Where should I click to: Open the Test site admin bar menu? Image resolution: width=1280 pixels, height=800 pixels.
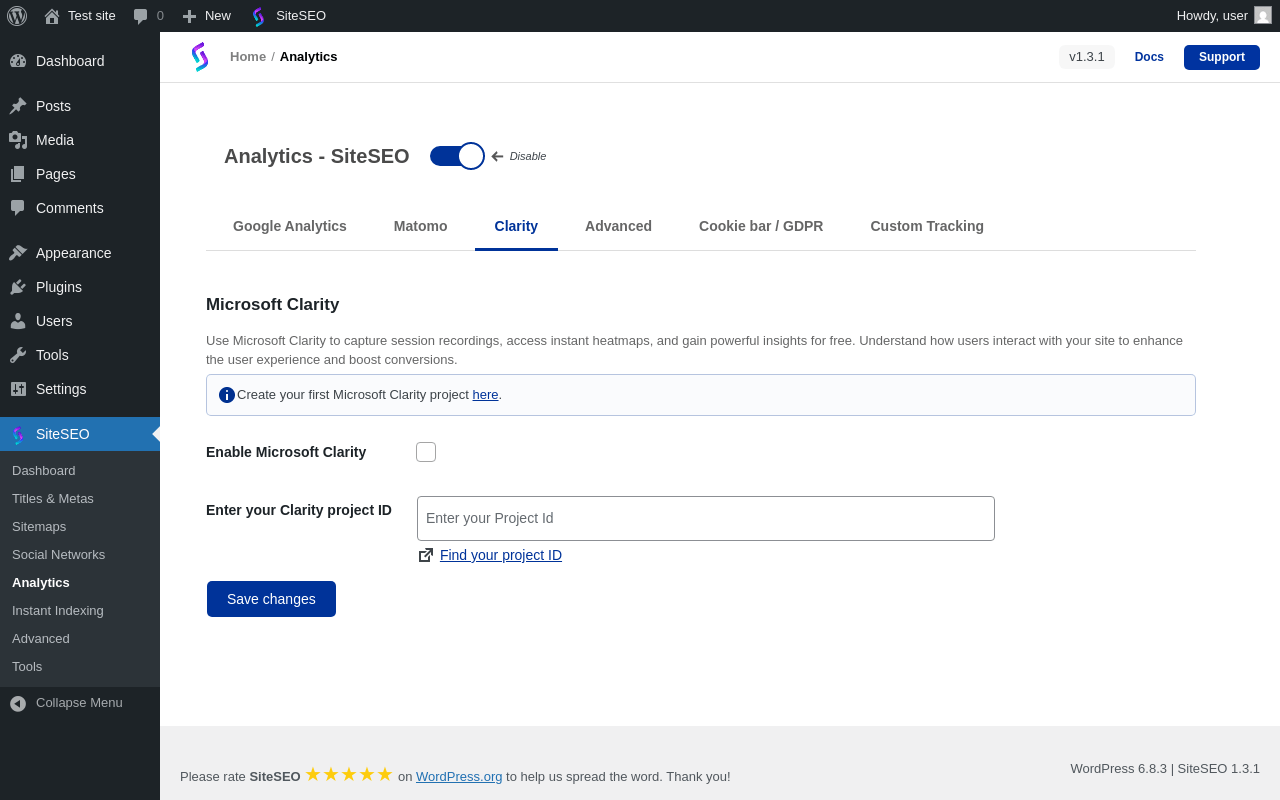(80, 16)
